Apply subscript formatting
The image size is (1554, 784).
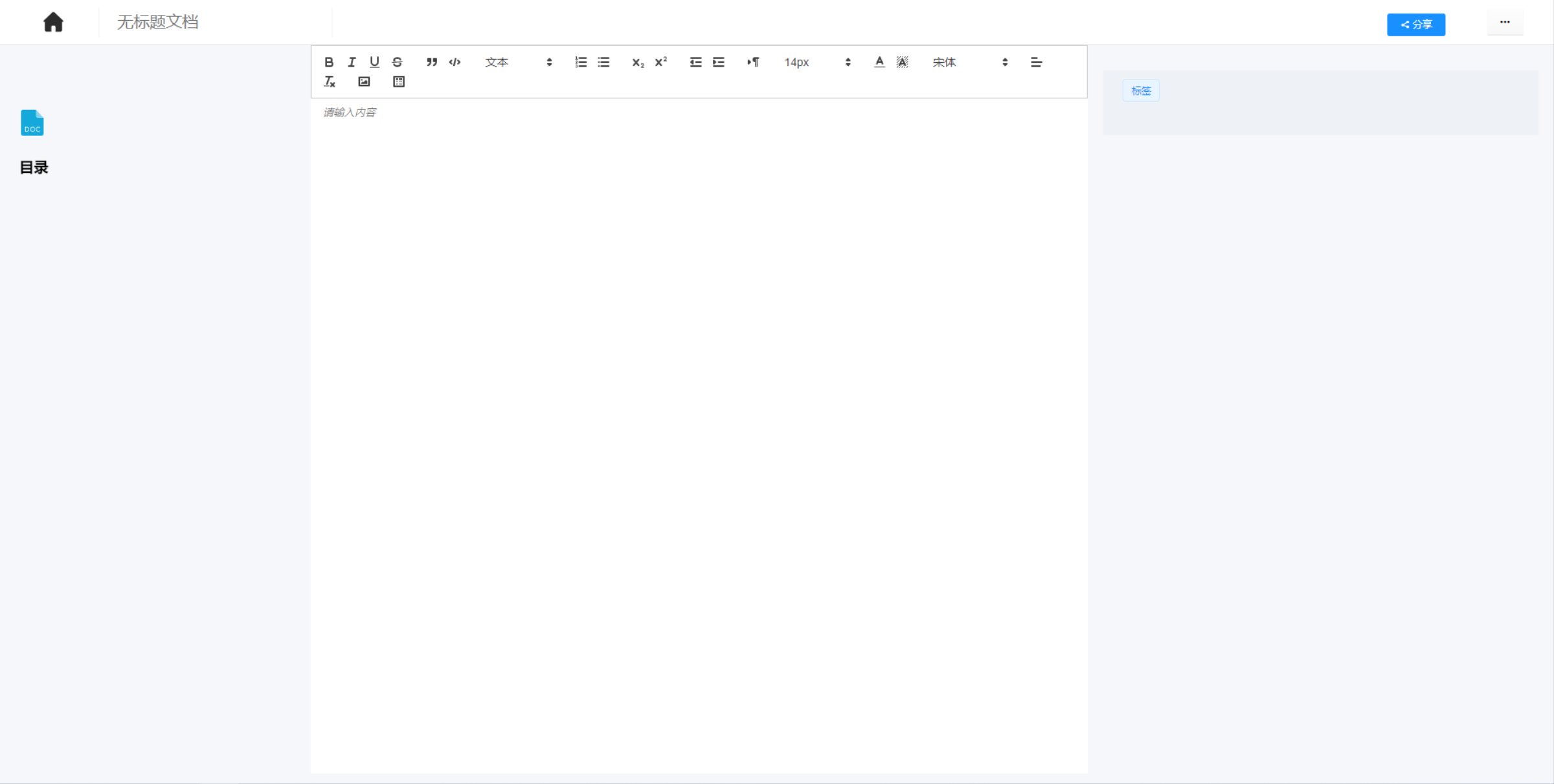point(638,62)
